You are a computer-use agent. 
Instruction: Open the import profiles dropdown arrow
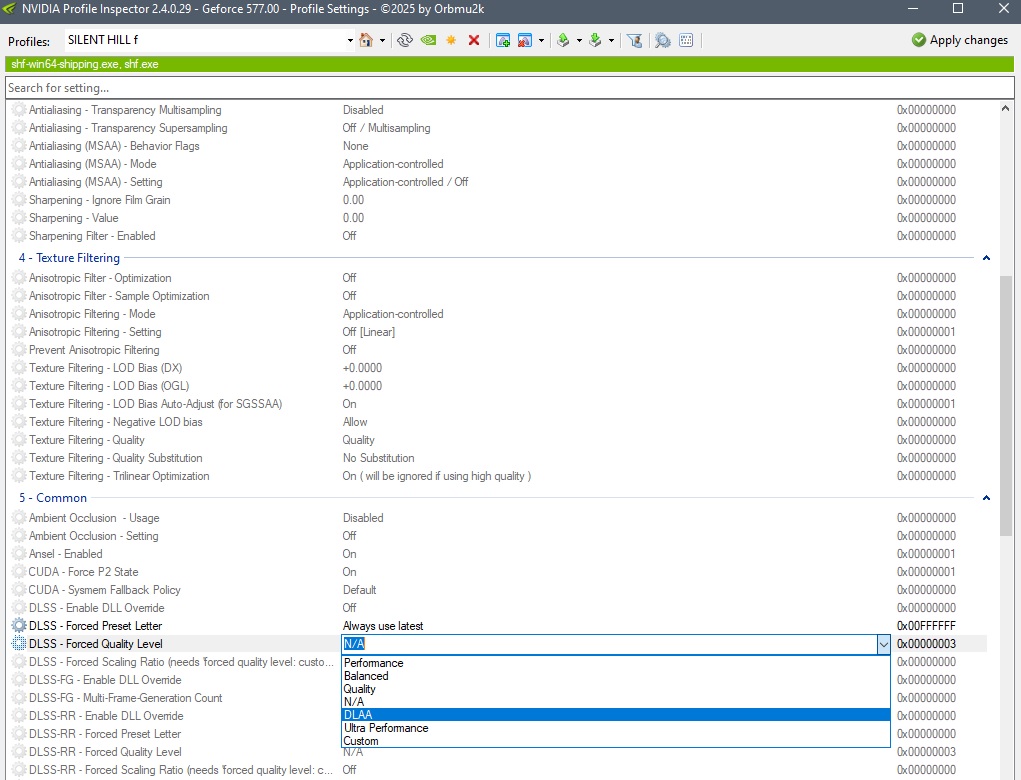(611, 40)
